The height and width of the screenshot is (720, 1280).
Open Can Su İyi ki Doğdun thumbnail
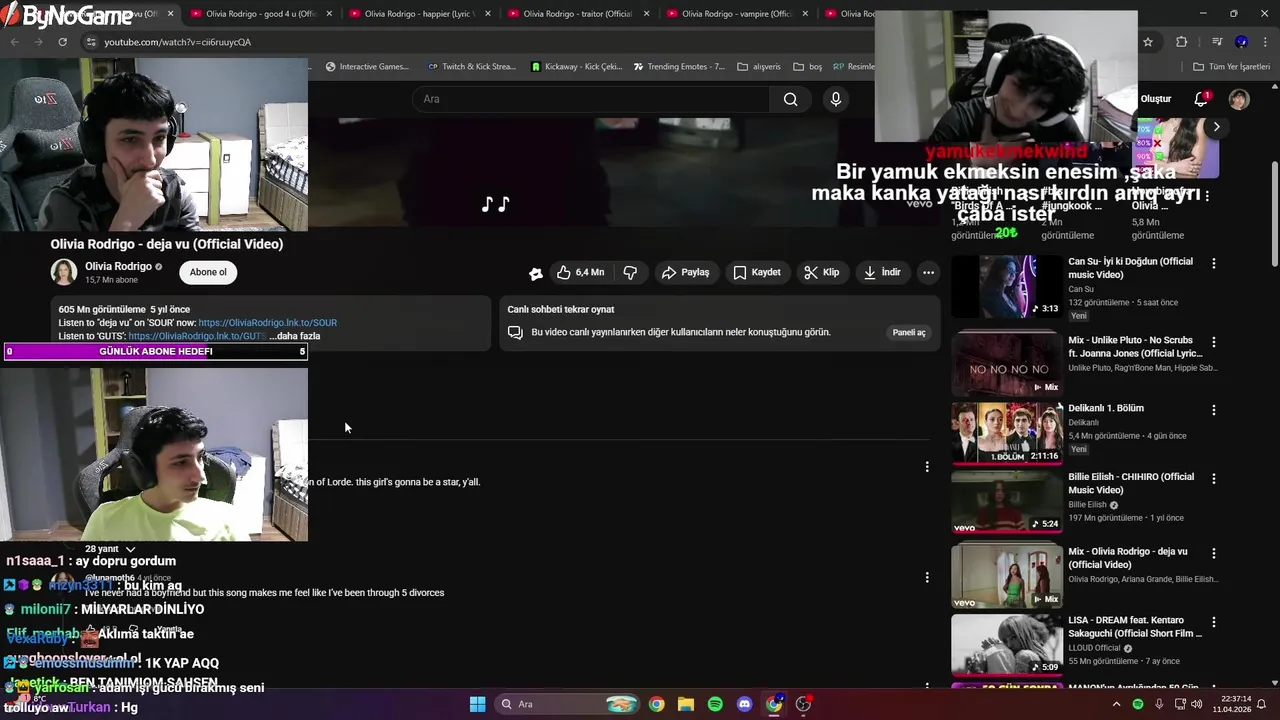1007,287
